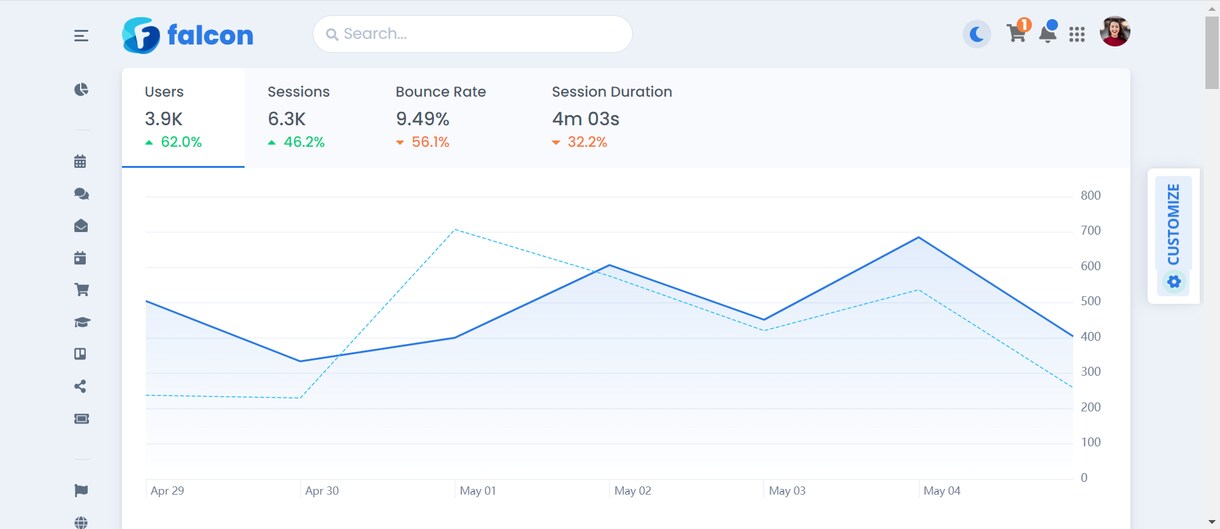Screen dimensions: 1220x529
Task: Focus the Search input field
Action: coord(472,34)
